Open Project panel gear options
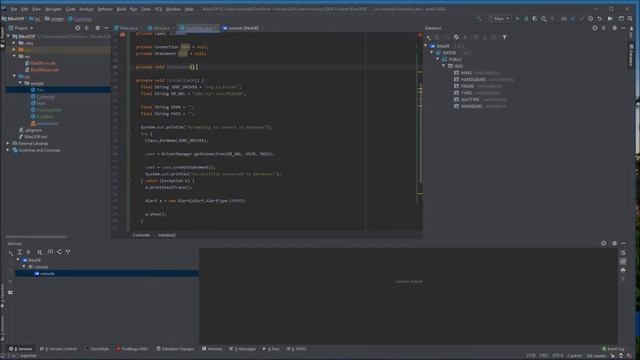 click(97, 28)
